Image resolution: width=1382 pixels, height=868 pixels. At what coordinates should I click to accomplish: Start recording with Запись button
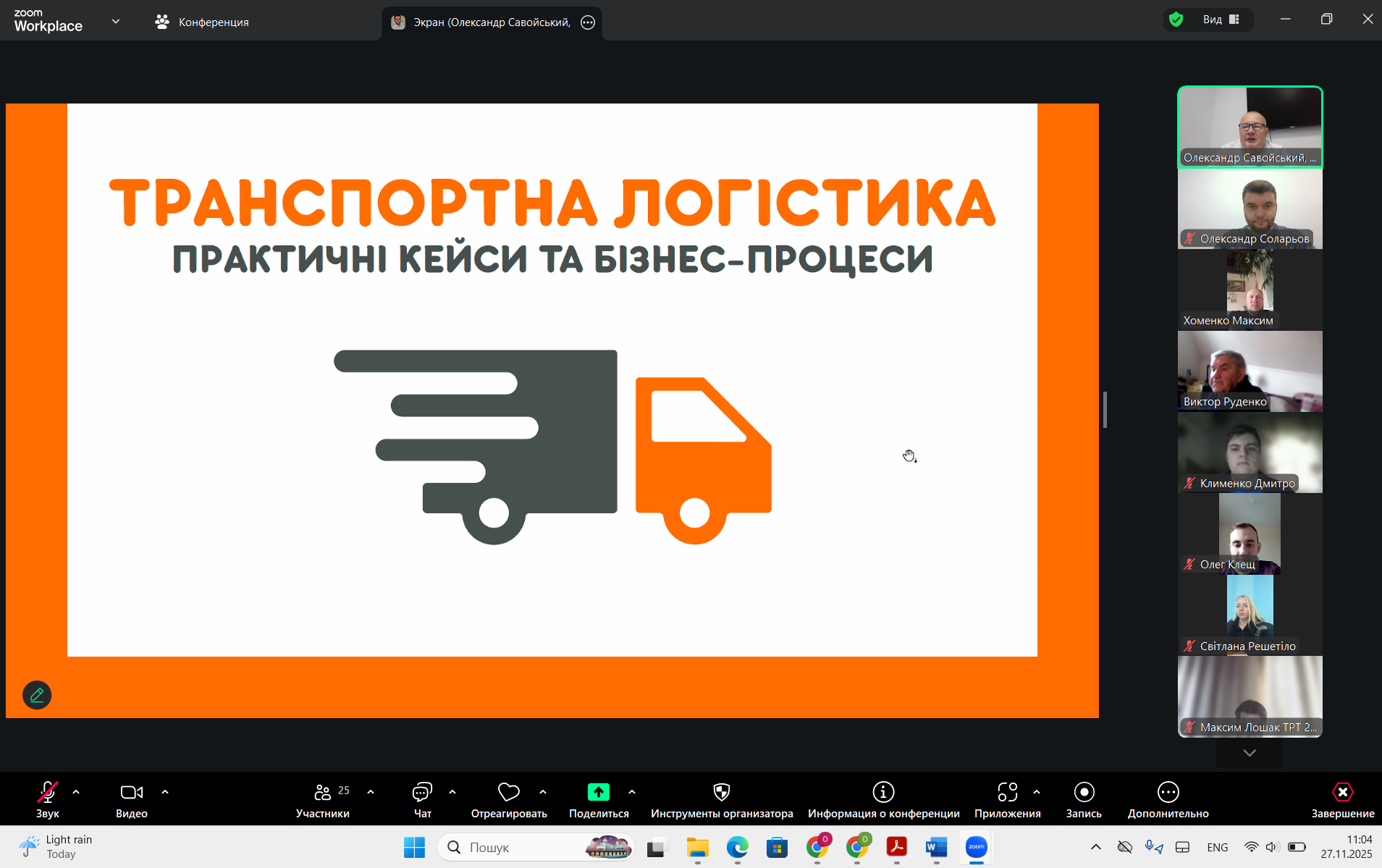click(1084, 793)
